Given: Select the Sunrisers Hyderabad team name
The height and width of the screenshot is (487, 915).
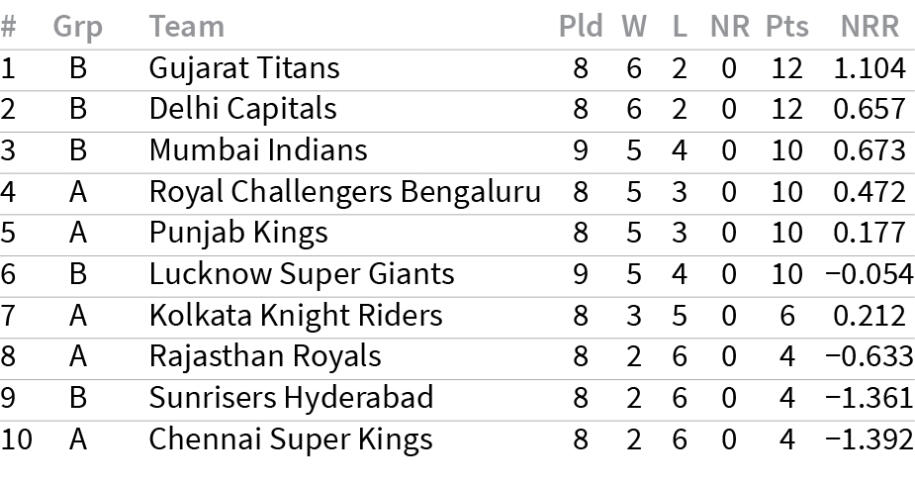Looking at the screenshot, I should pyautogui.click(x=291, y=400).
